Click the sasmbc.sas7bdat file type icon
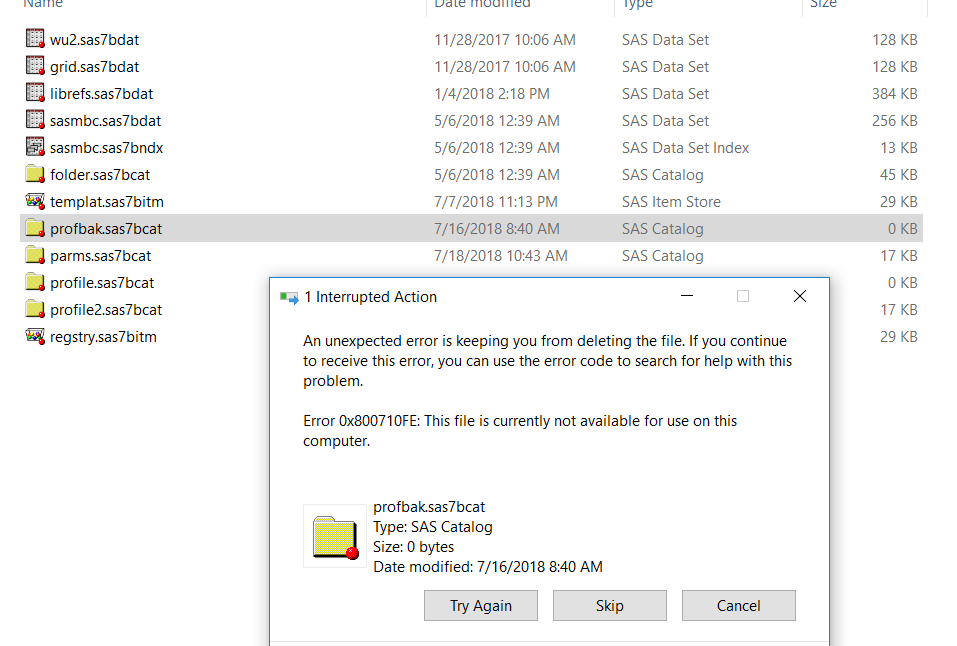Screen dimensions: 957x646 click(34, 120)
